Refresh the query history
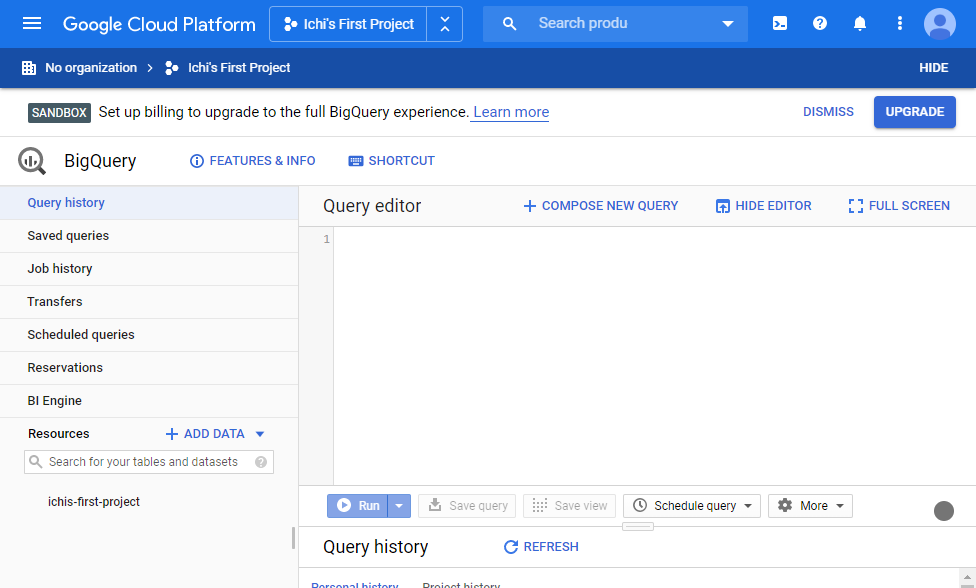The width and height of the screenshot is (976, 588). pos(541,547)
